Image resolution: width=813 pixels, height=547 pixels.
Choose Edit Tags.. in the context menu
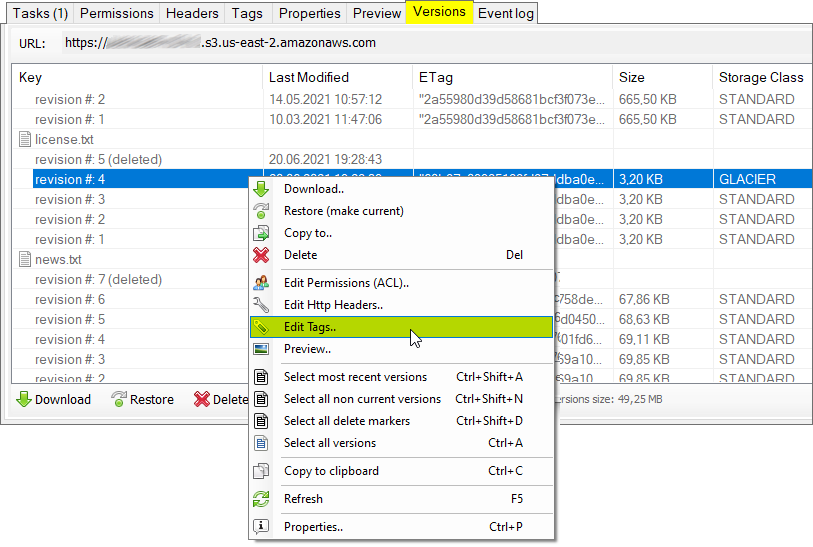401,327
